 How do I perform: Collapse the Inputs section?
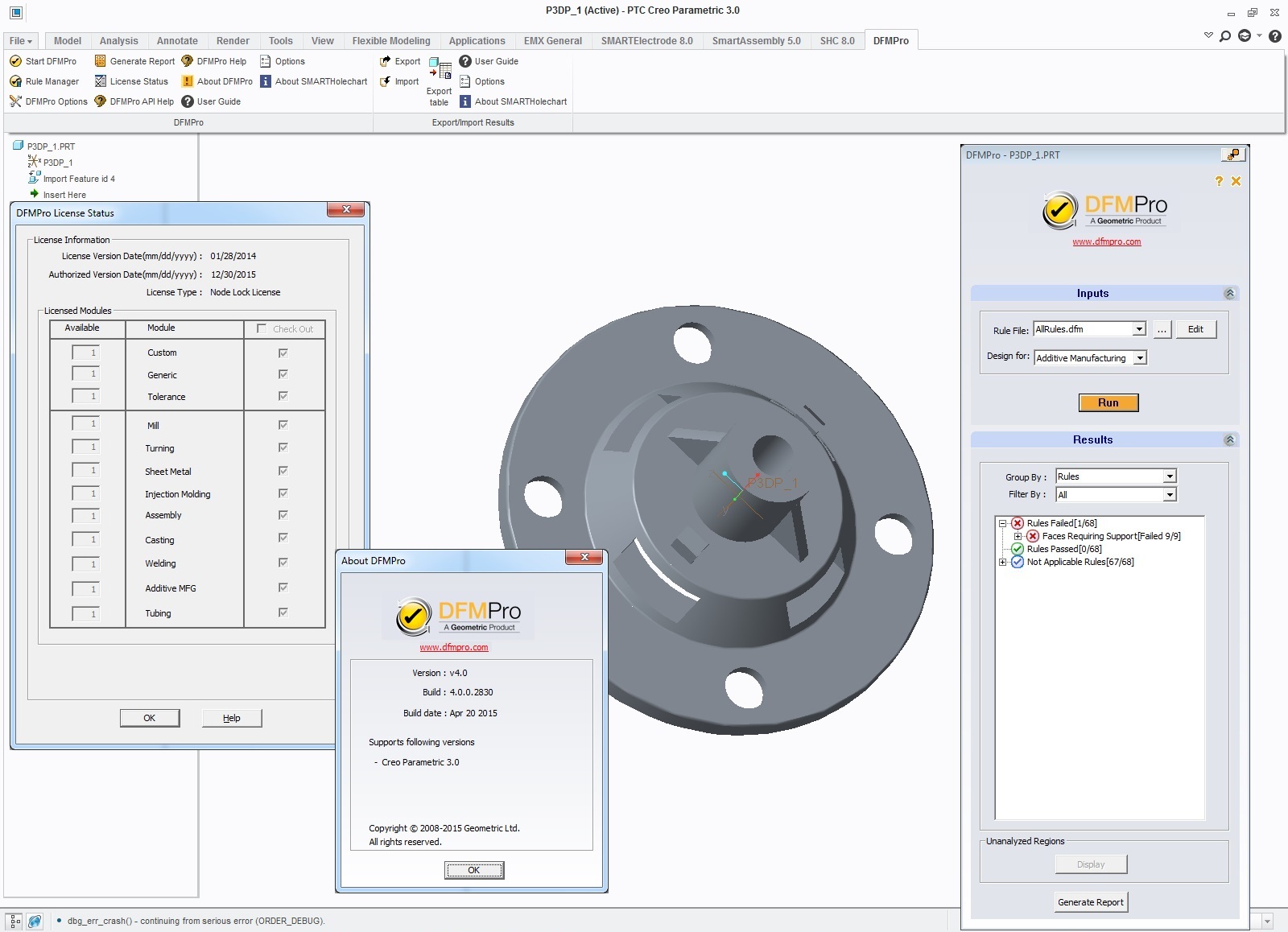(x=1229, y=294)
